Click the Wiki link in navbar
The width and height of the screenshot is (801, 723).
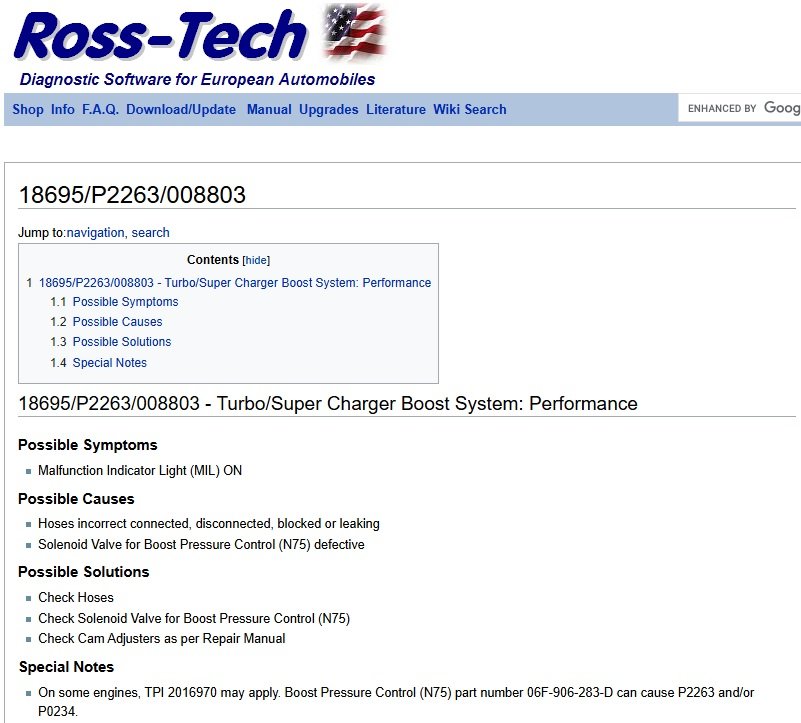click(x=446, y=110)
